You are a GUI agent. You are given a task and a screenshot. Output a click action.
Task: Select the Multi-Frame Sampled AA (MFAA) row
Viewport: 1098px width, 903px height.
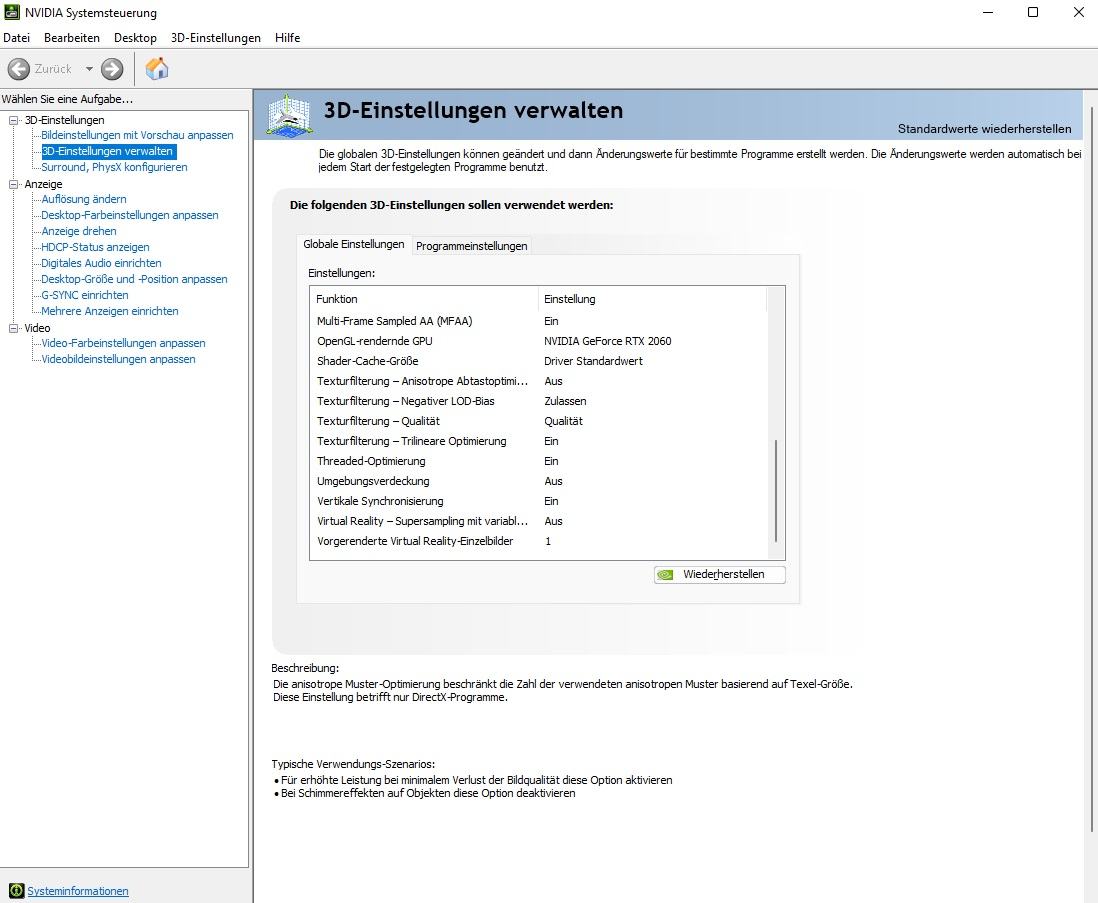coord(539,321)
